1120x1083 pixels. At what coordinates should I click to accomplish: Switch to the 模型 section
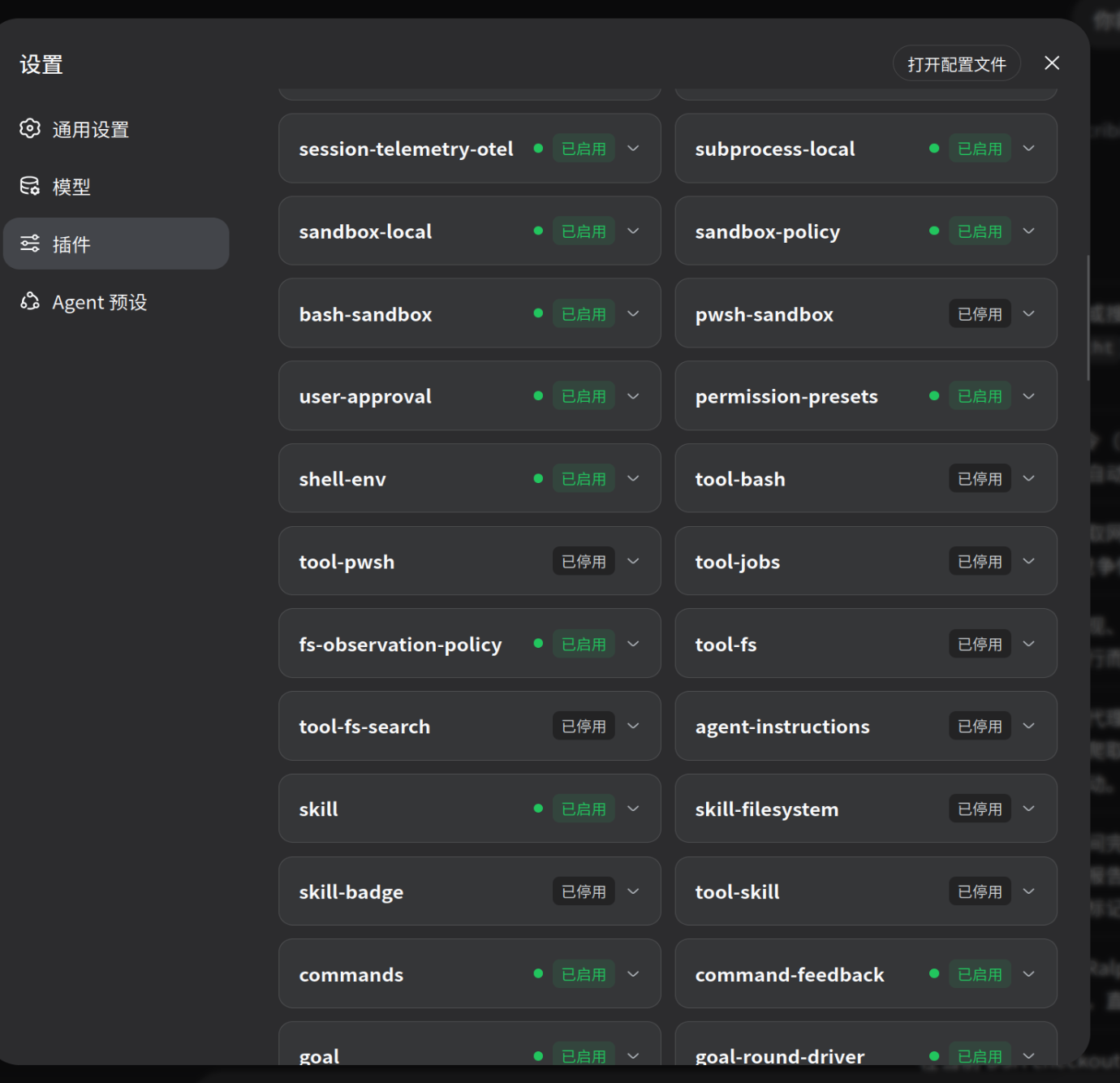(x=116, y=187)
